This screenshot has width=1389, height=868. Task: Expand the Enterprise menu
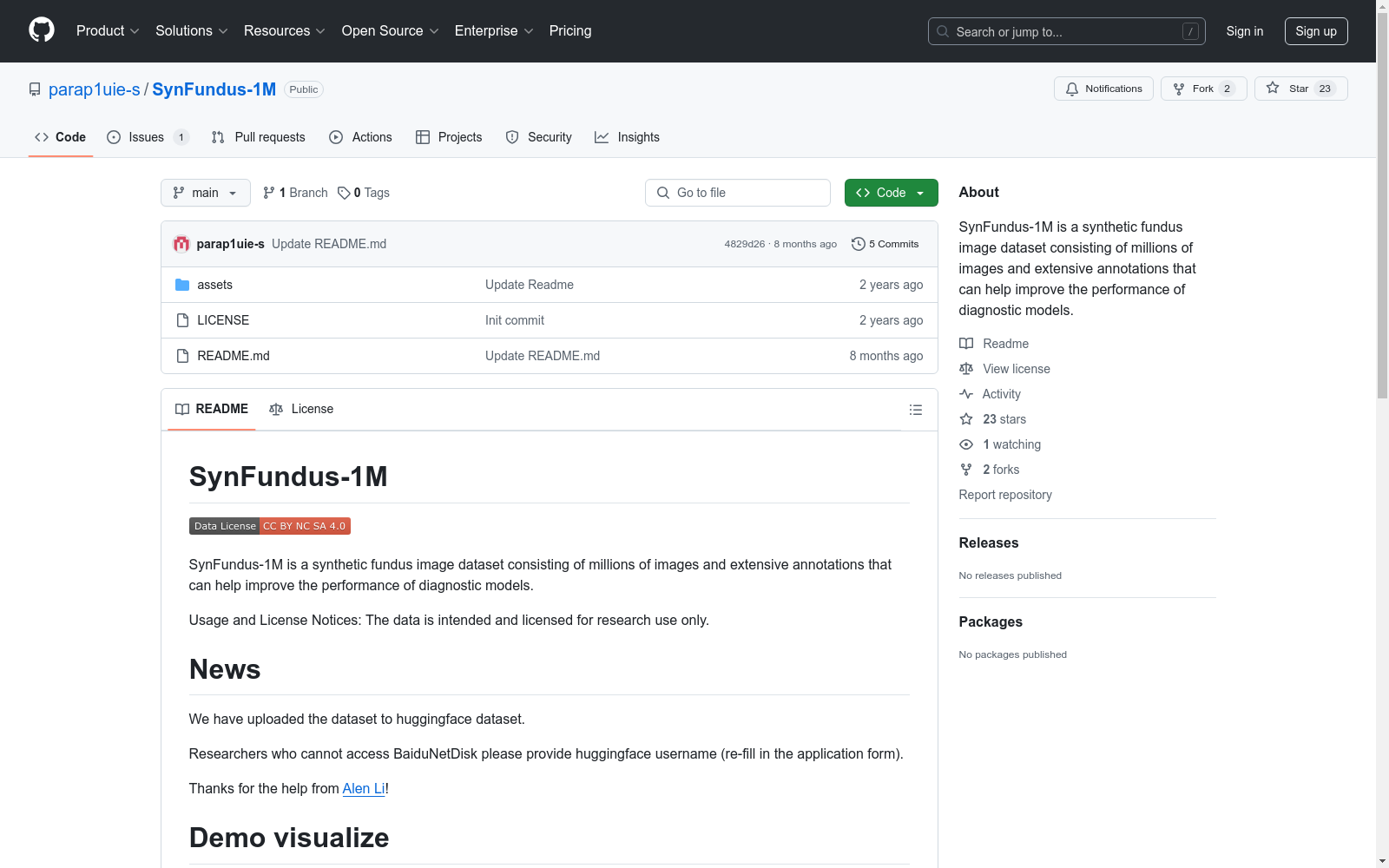tap(494, 30)
